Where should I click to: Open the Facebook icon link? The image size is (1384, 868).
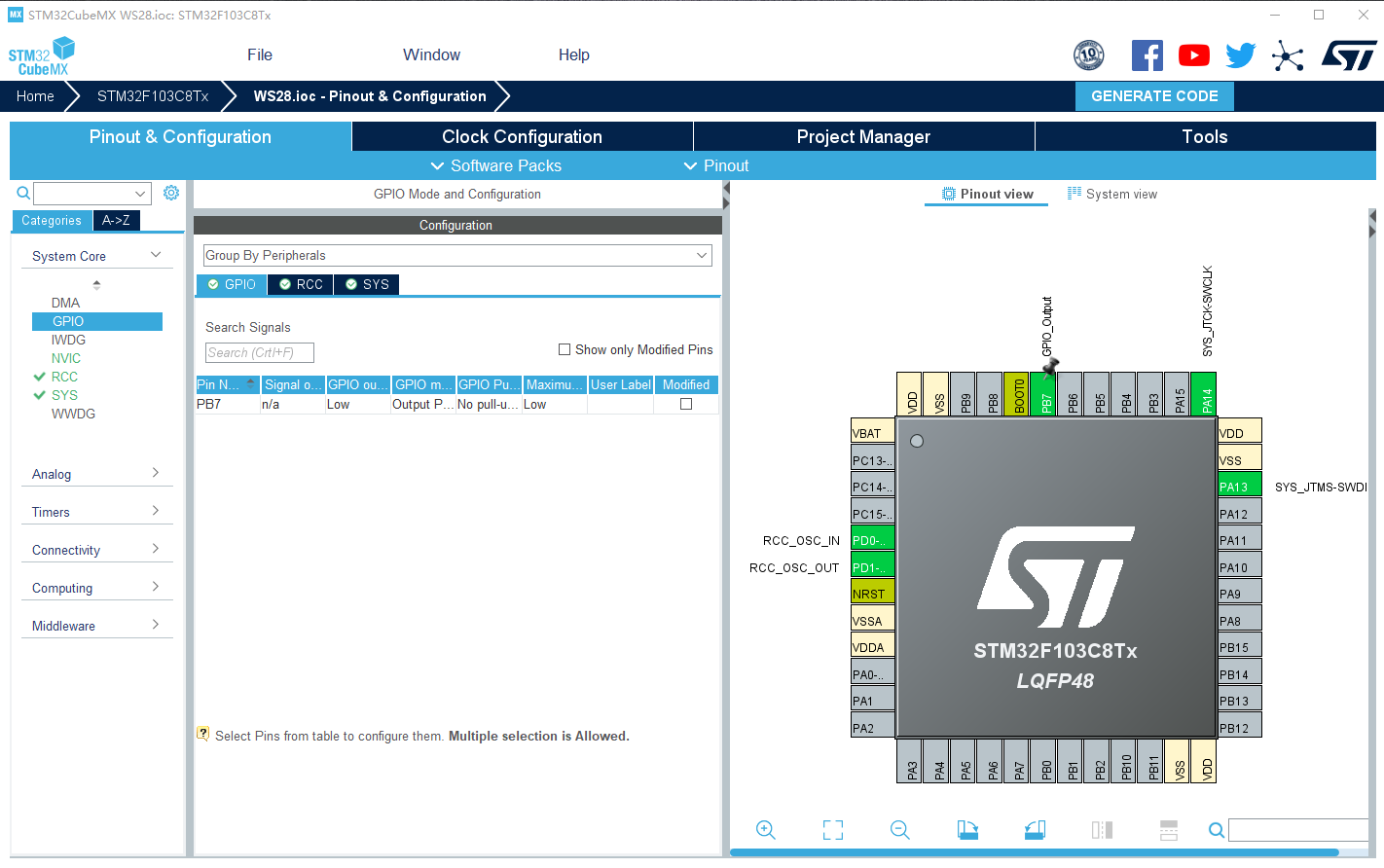point(1147,55)
